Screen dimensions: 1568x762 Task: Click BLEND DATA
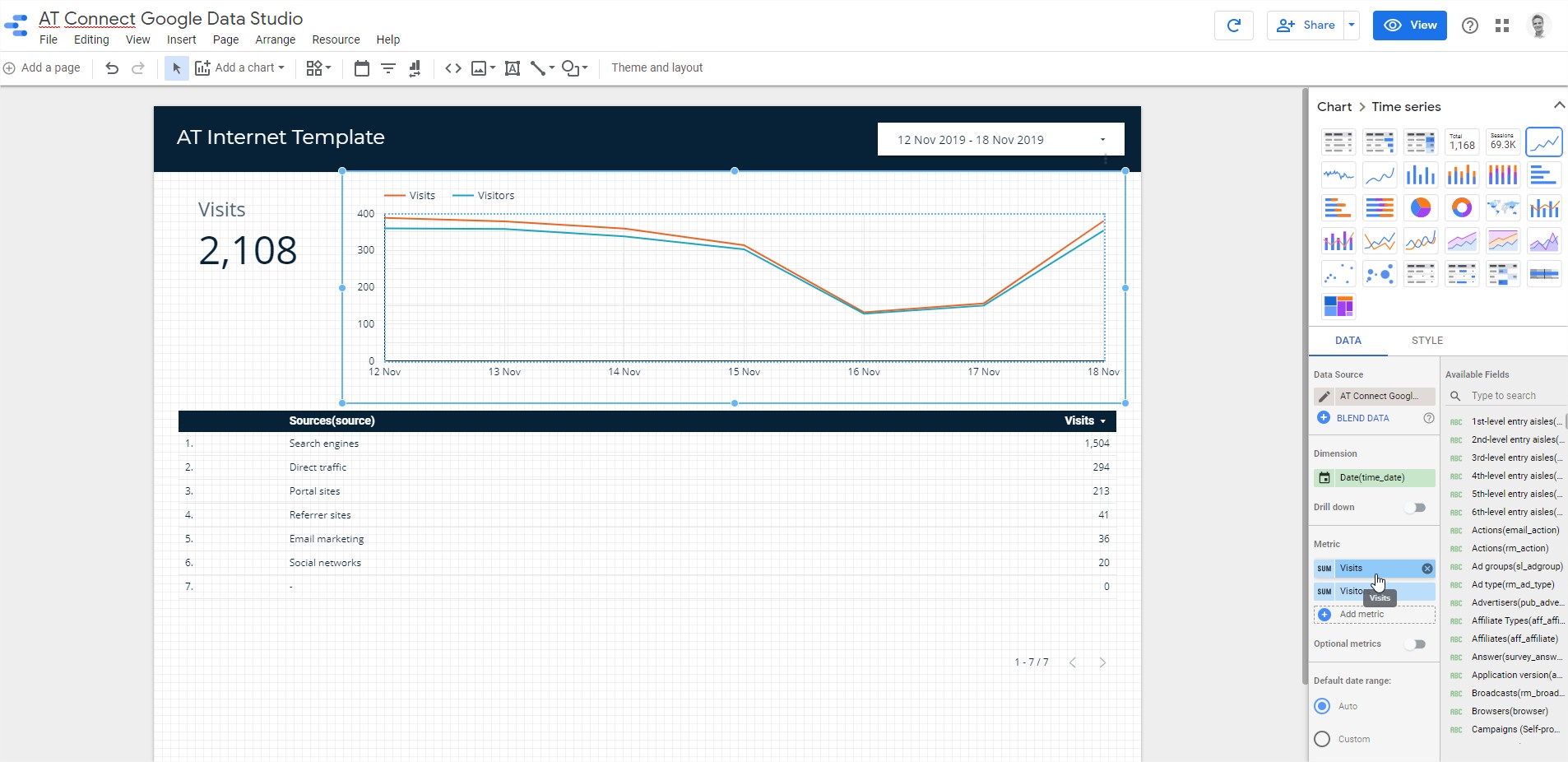(x=1353, y=418)
